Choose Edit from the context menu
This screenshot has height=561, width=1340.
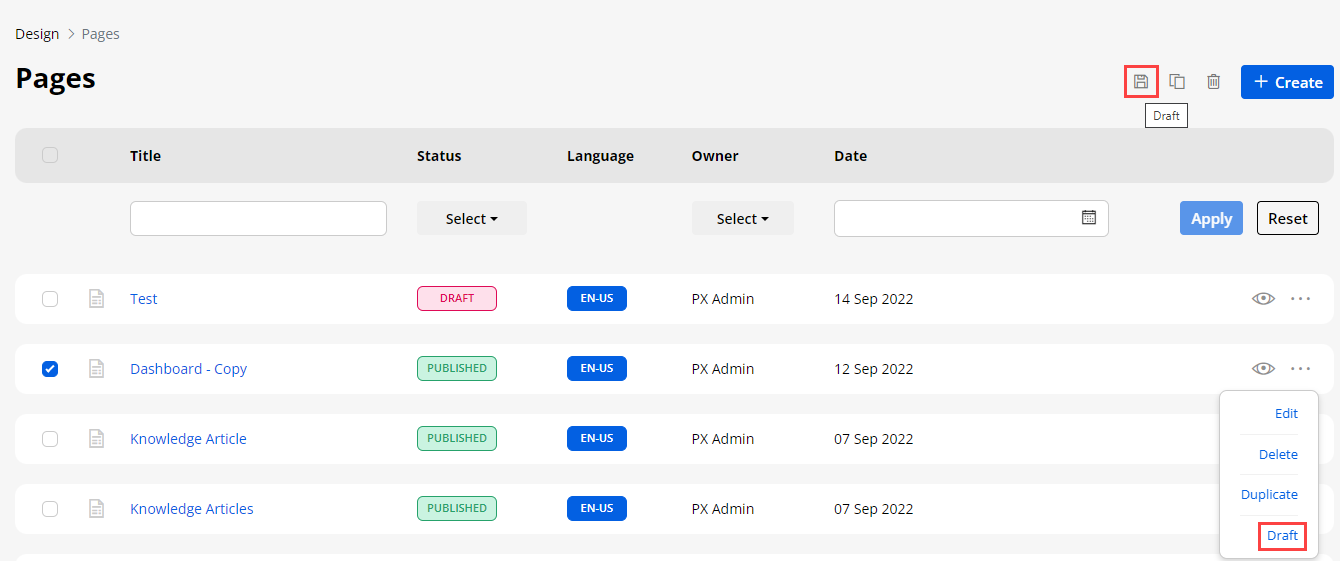pyautogui.click(x=1285, y=414)
